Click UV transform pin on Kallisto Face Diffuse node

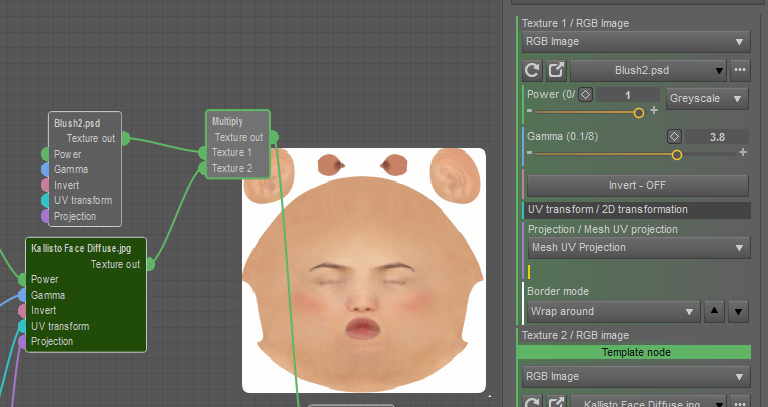(x=22, y=326)
